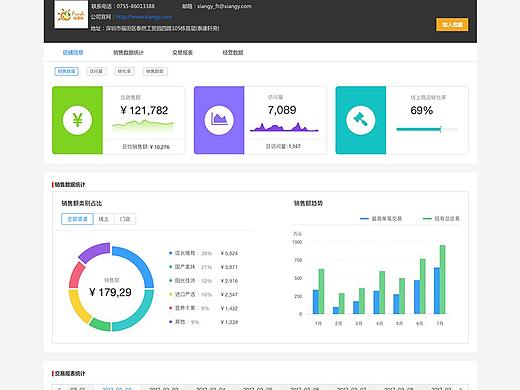This screenshot has width=520, height=390.
Task: Click the orange fruit shop logo
Action: 71,15
